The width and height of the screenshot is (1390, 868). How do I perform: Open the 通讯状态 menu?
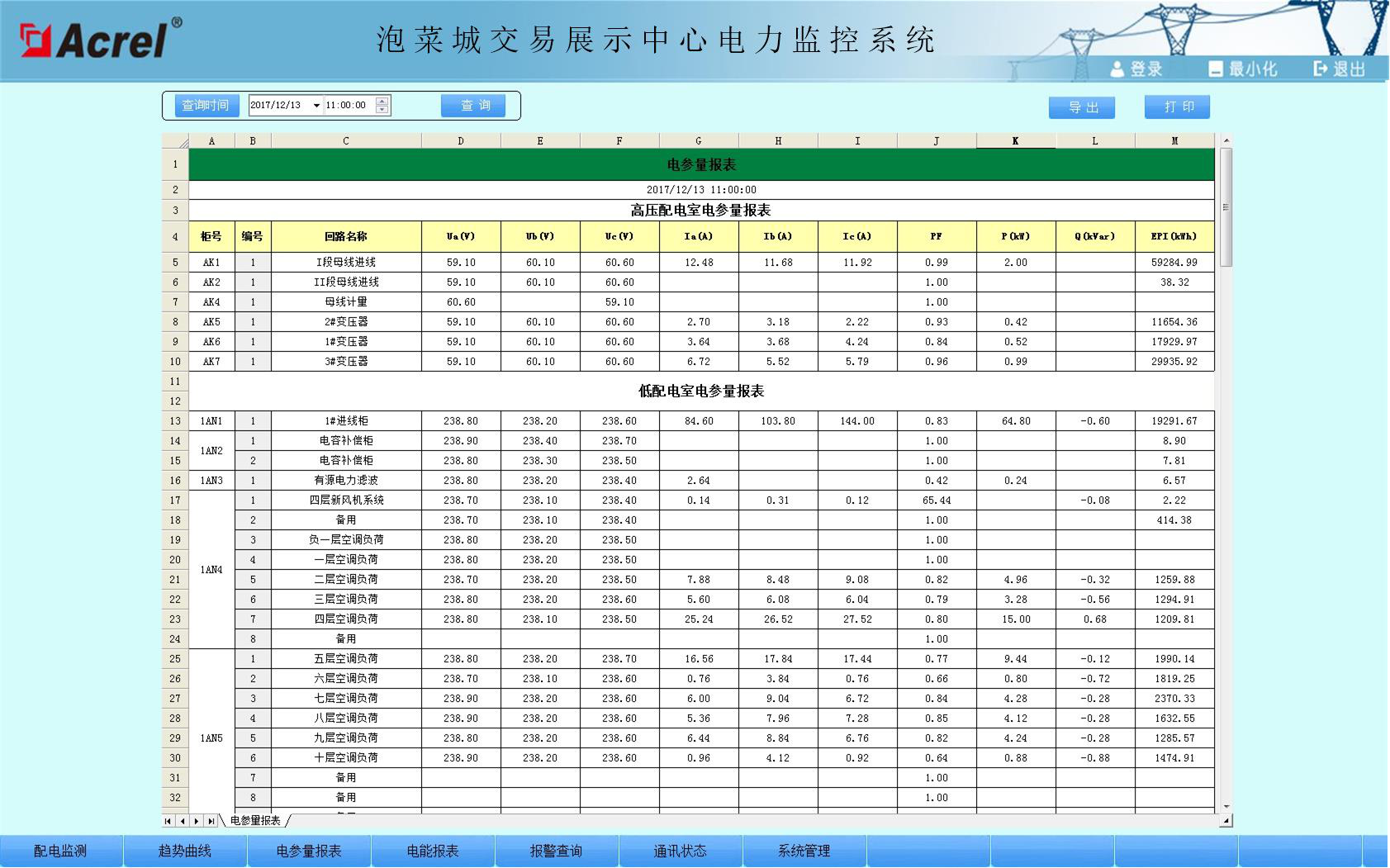(x=681, y=851)
